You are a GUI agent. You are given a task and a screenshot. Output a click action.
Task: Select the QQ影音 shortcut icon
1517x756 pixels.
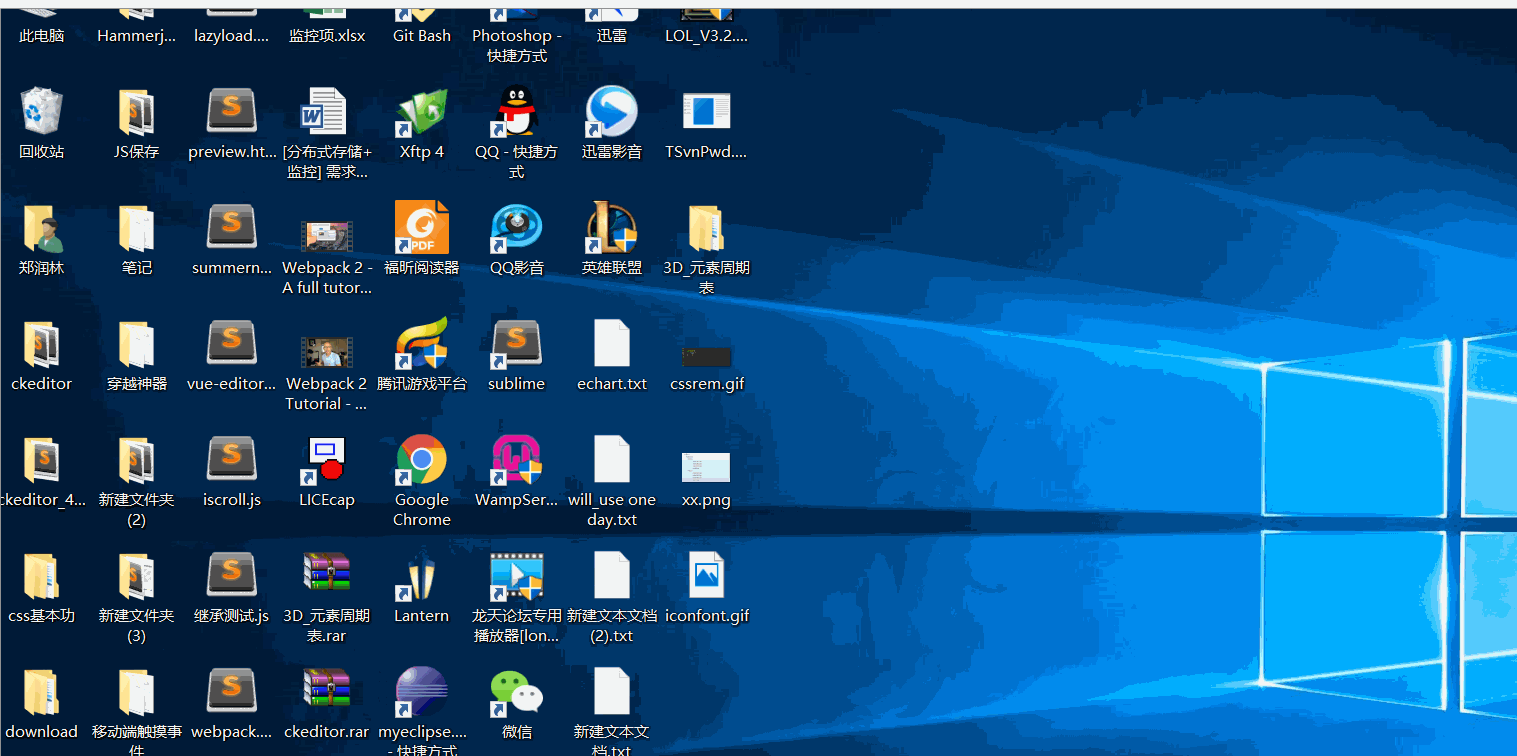coord(516,227)
